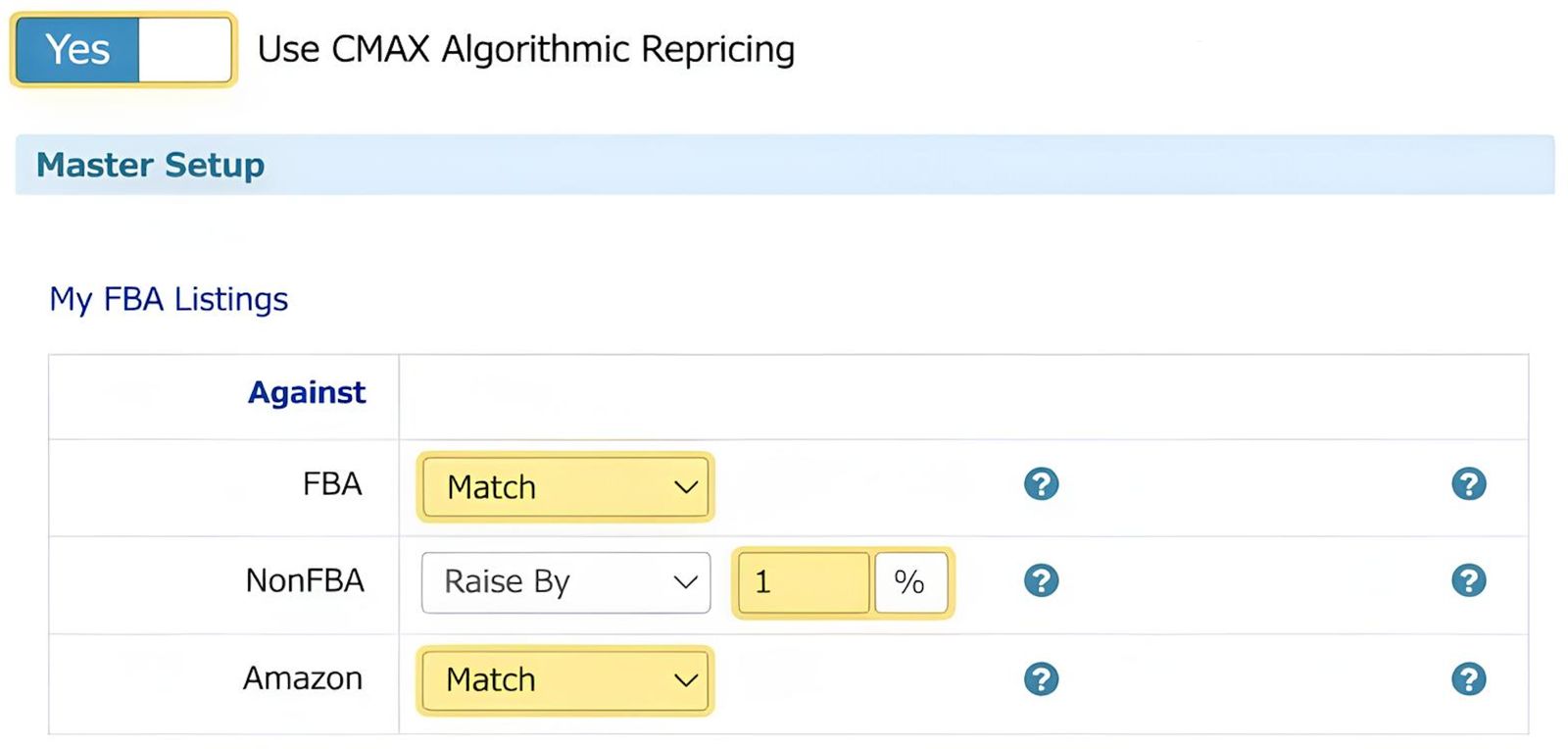The width and height of the screenshot is (1568, 749).
Task: Open the far-right help icon in FBA row
Action: [x=1468, y=483]
